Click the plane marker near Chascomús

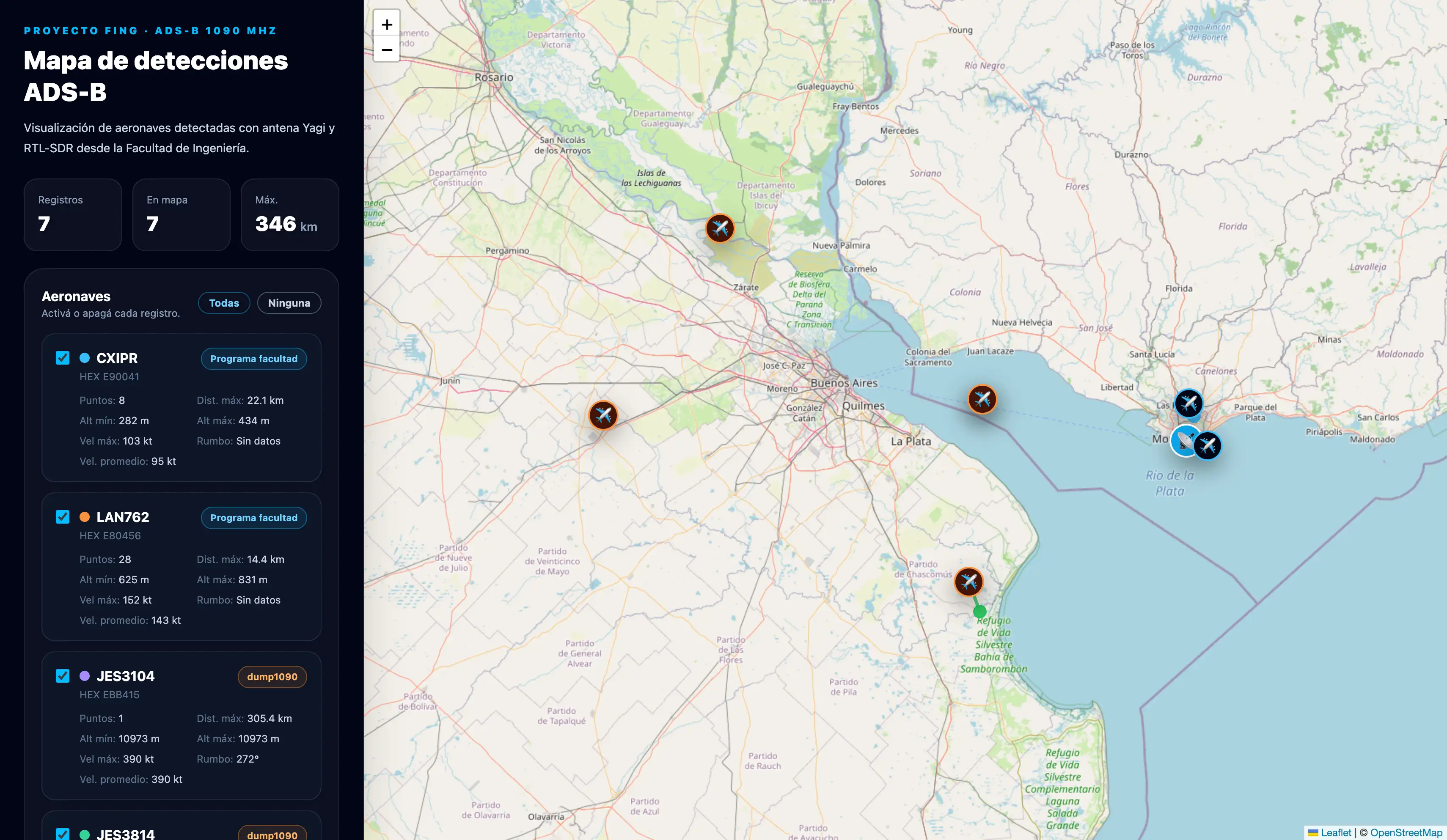coord(969,582)
